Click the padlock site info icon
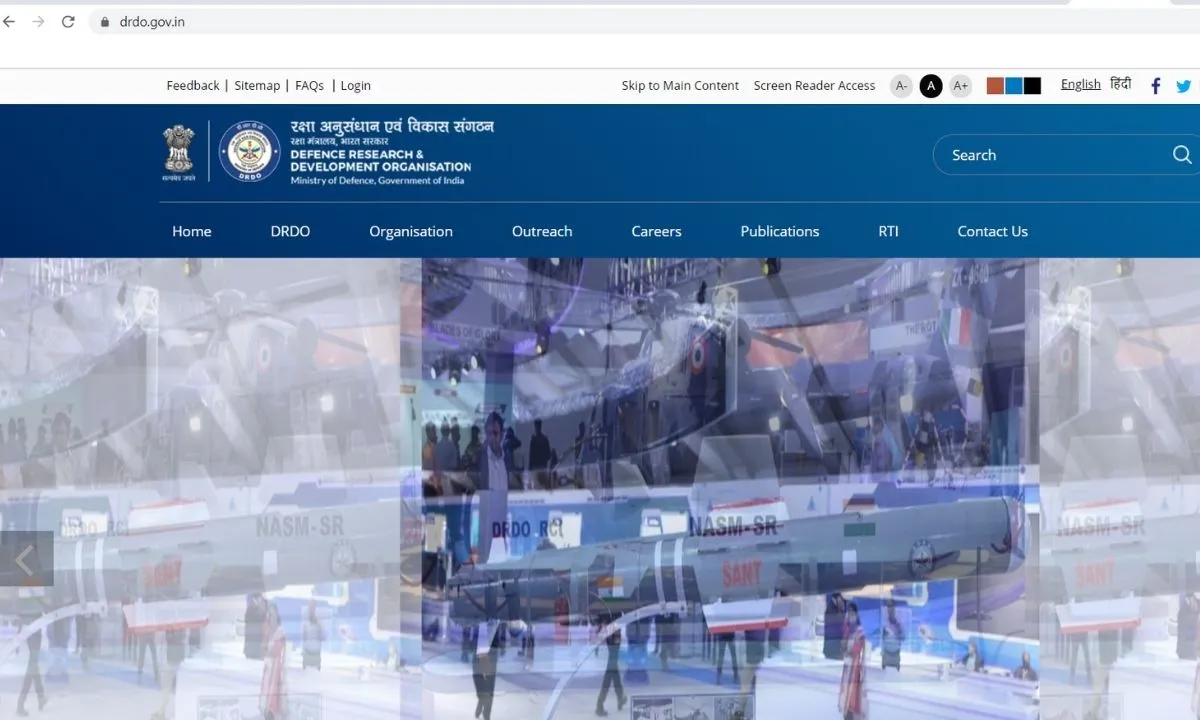Screen dimensions: 1200x720 [103, 21]
